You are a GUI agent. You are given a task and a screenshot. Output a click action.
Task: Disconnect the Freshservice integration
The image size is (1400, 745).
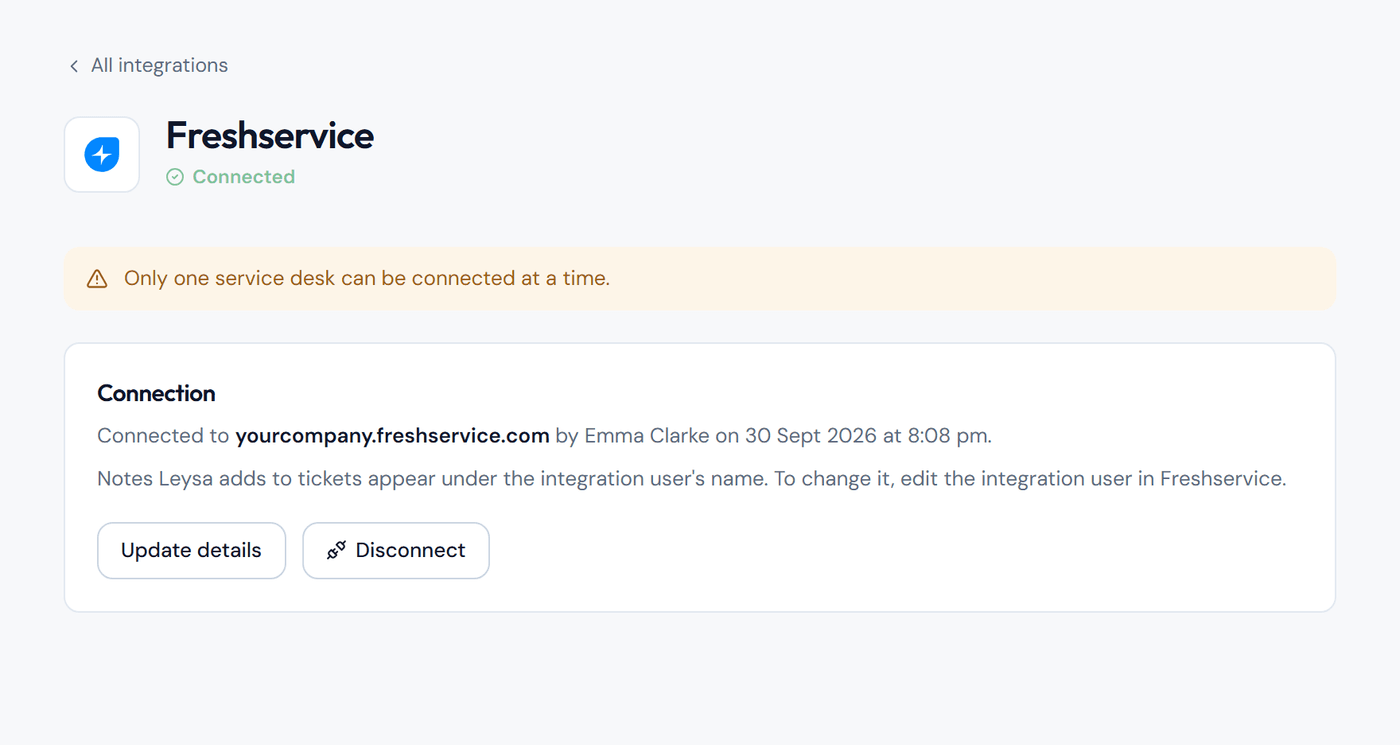click(x=396, y=550)
